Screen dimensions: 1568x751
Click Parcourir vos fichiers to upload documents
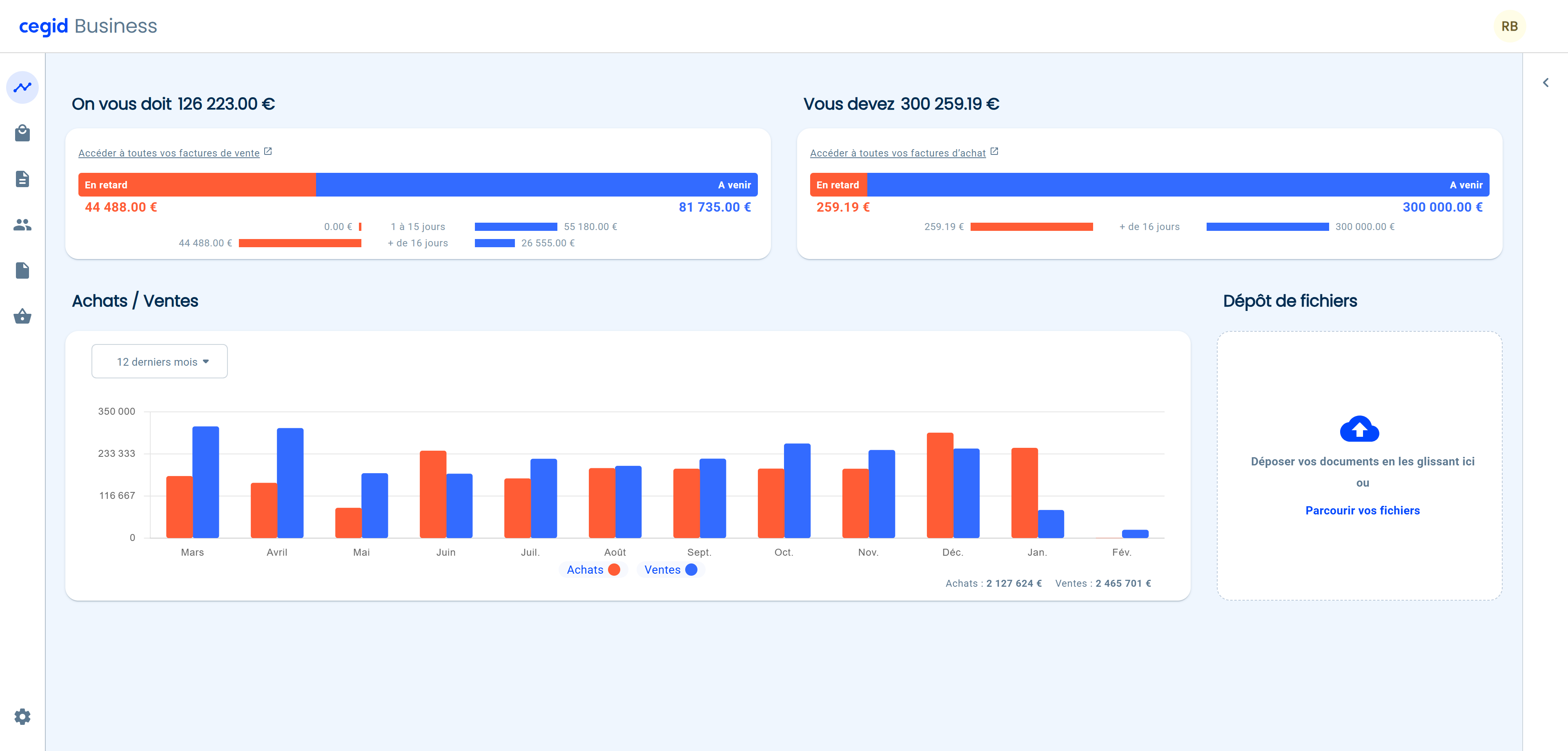tap(1362, 510)
